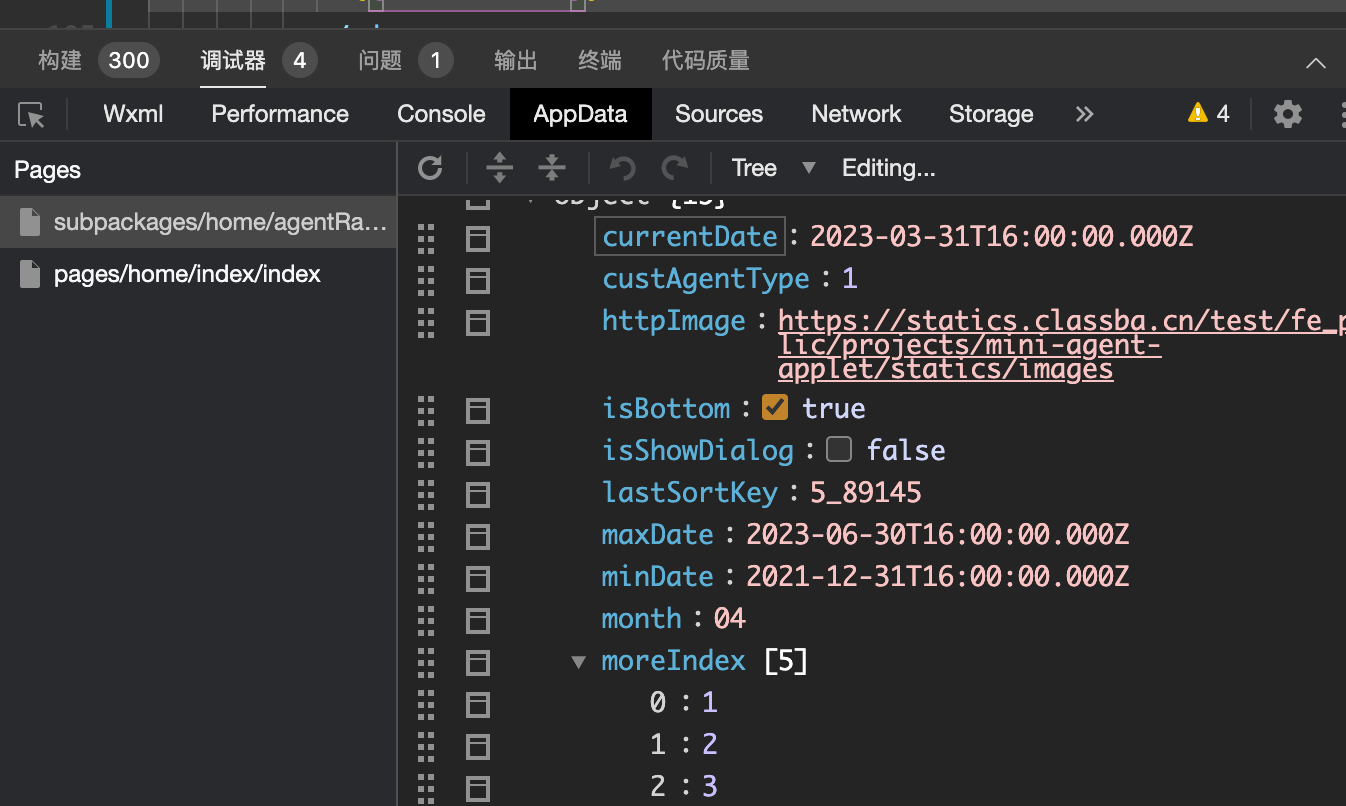Click the yellow warning triangle icon
The width and height of the screenshot is (1346, 806).
tap(1197, 113)
